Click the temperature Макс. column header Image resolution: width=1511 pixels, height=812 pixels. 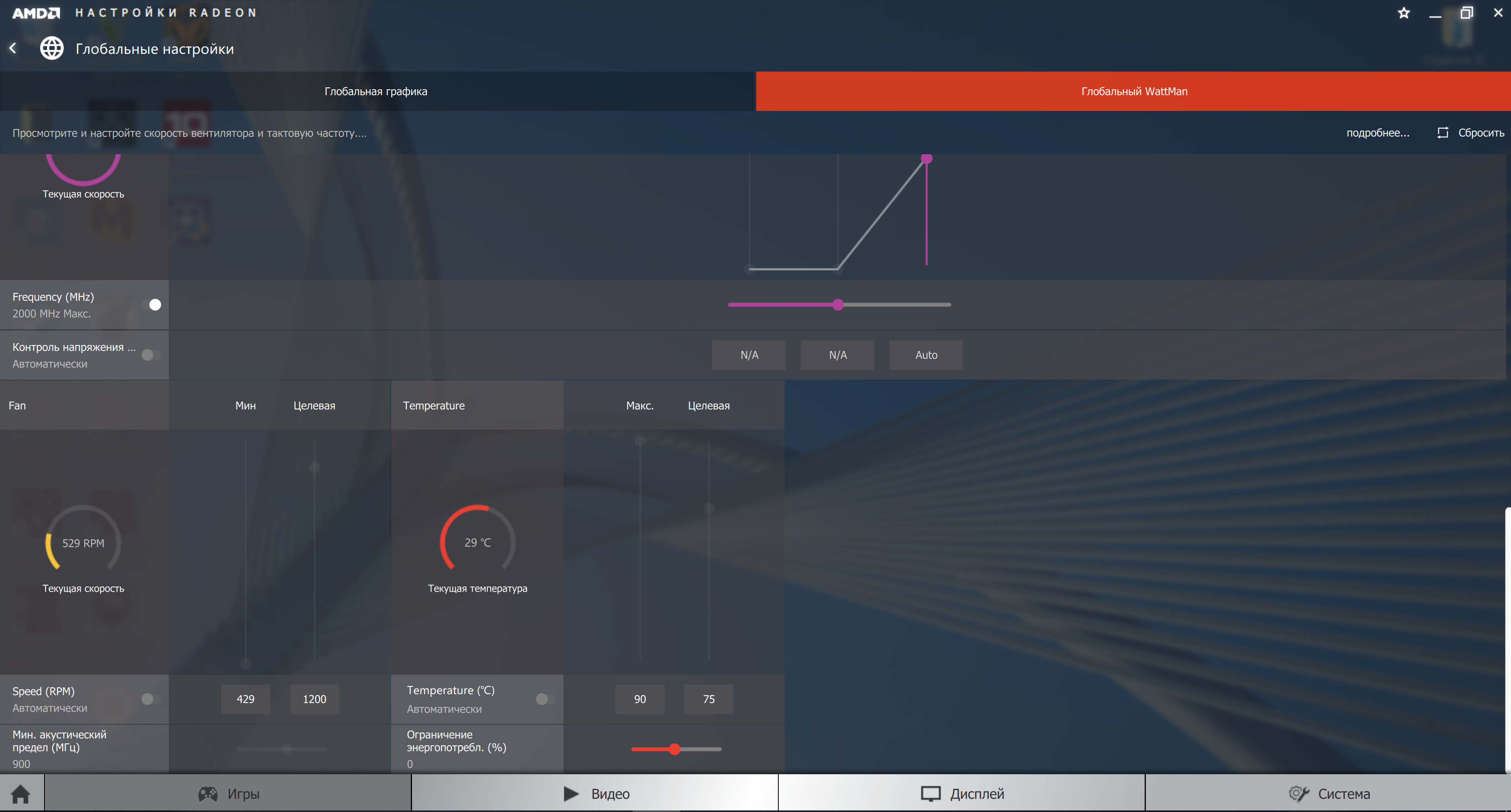[639, 406]
